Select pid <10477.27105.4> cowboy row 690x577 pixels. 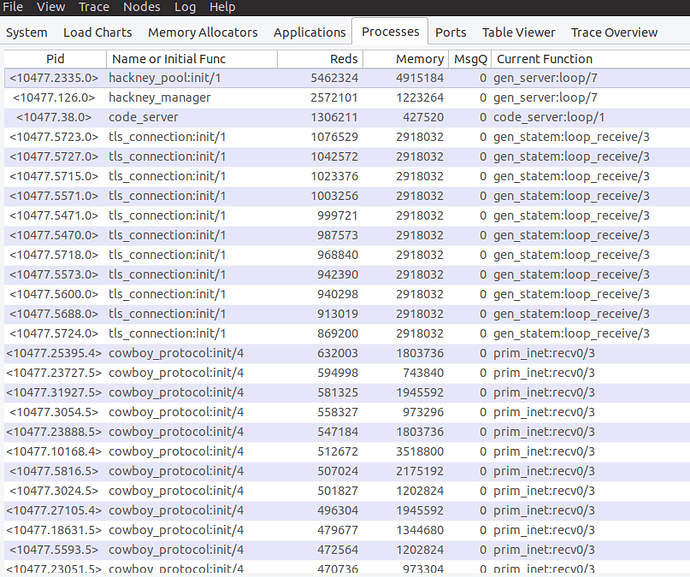click(x=347, y=511)
